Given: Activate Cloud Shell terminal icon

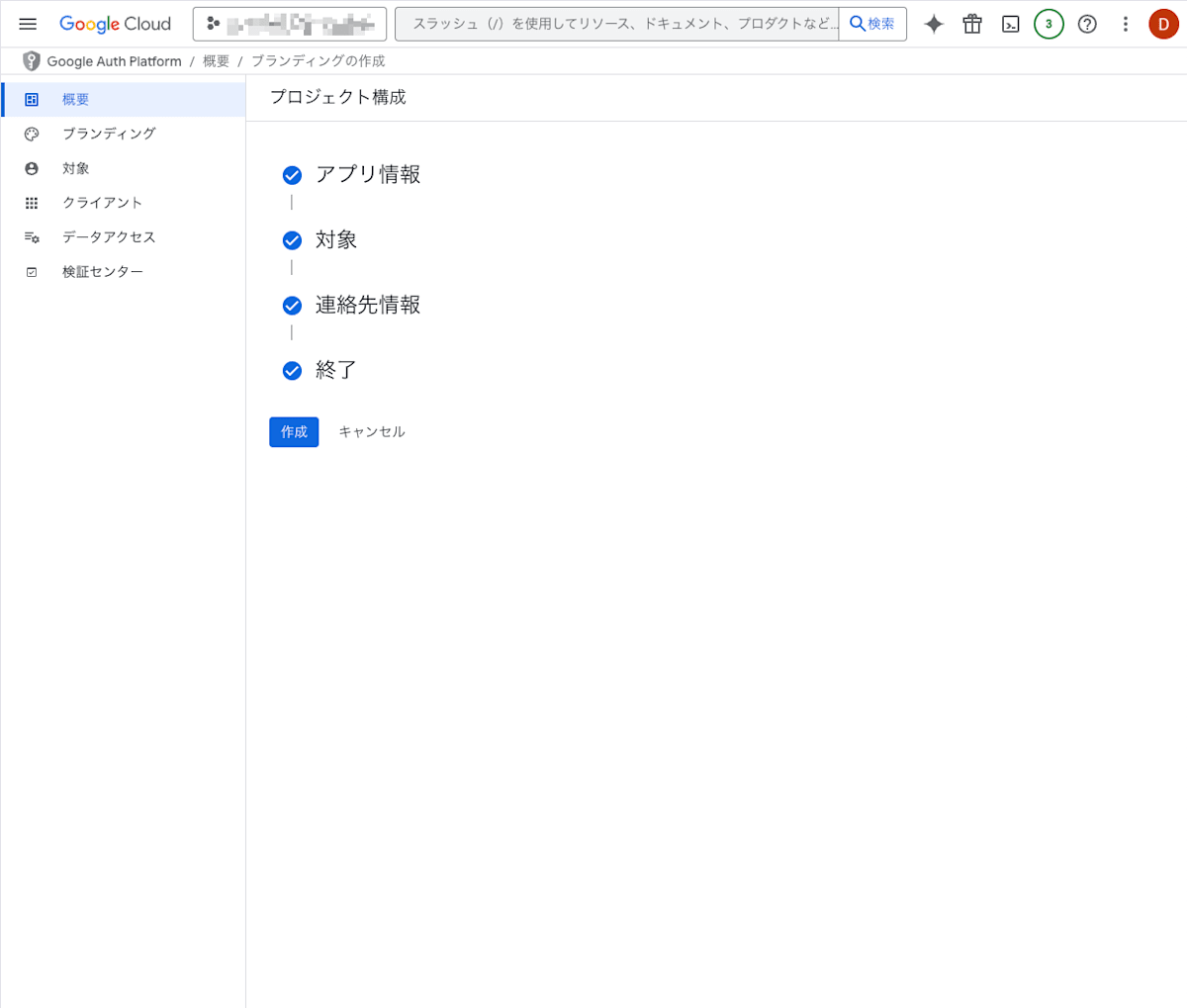Looking at the screenshot, I should (x=1011, y=24).
